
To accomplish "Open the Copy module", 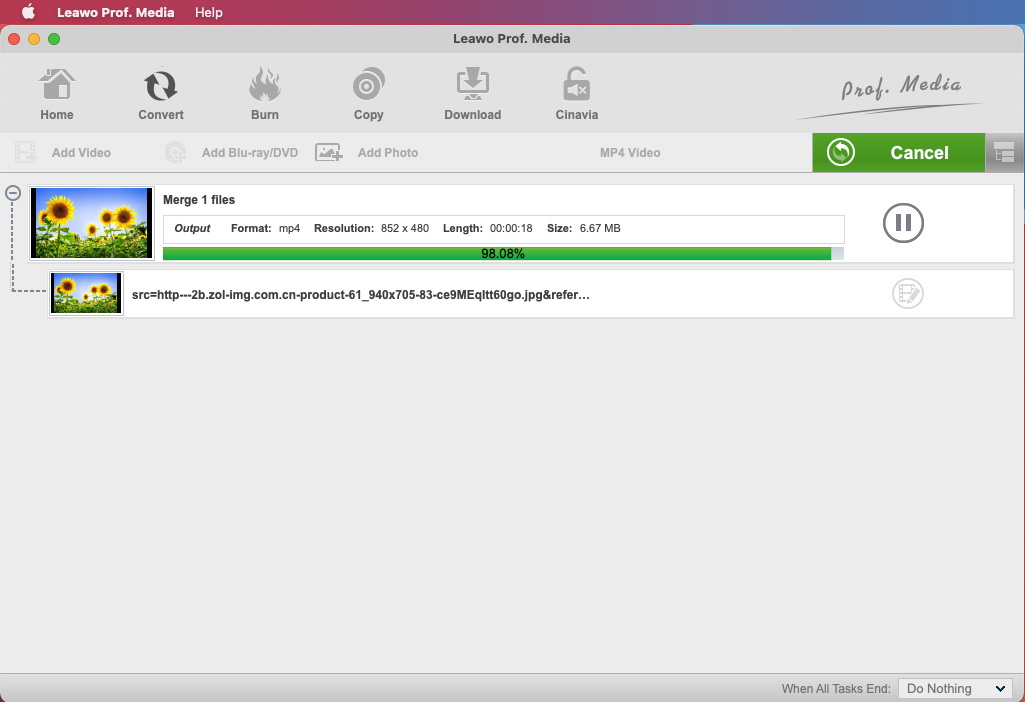I will [x=369, y=95].
